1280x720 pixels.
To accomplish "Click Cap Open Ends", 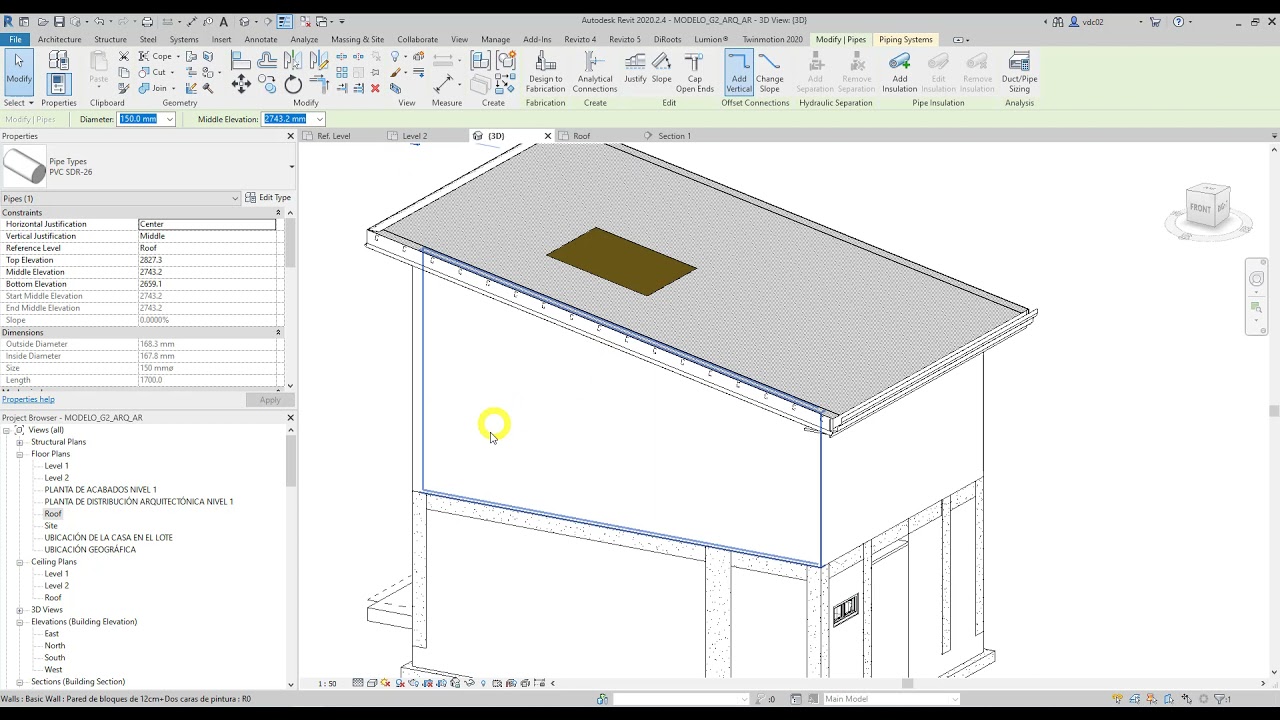I will (x=694, y=73).
